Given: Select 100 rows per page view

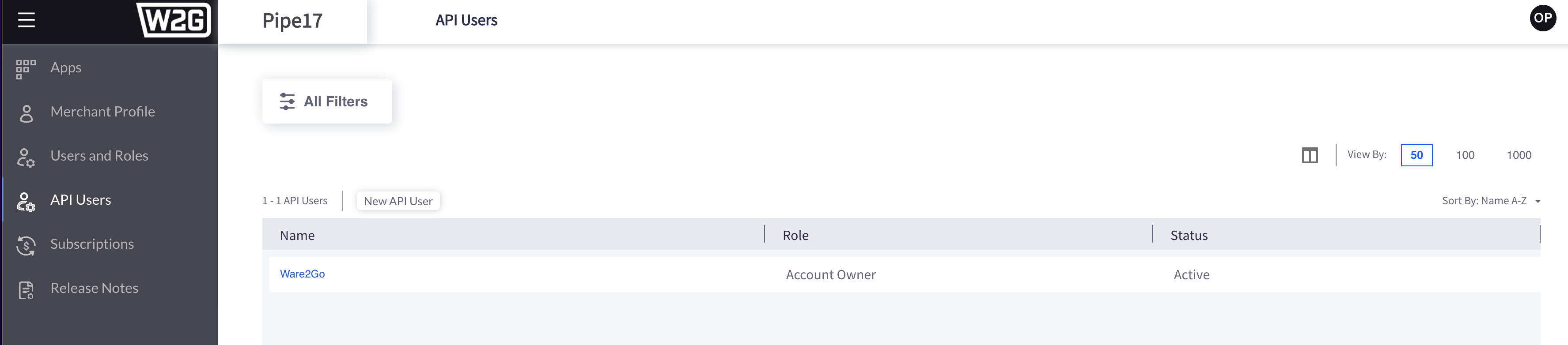Looking at the screenshot, I should 1465,155.
